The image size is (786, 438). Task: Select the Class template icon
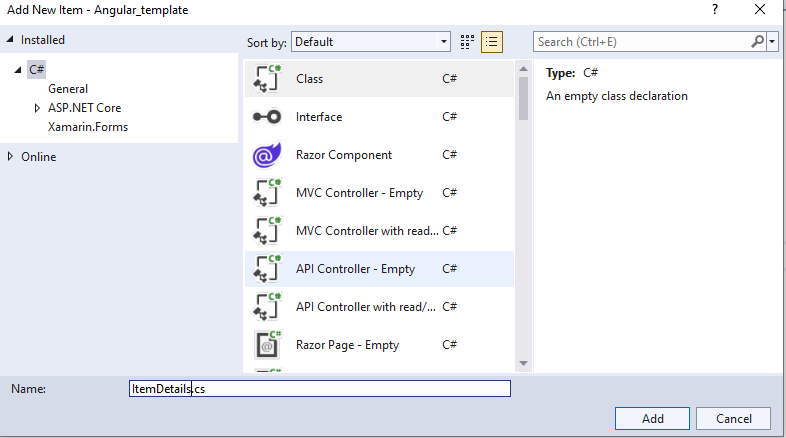[267, 79]
